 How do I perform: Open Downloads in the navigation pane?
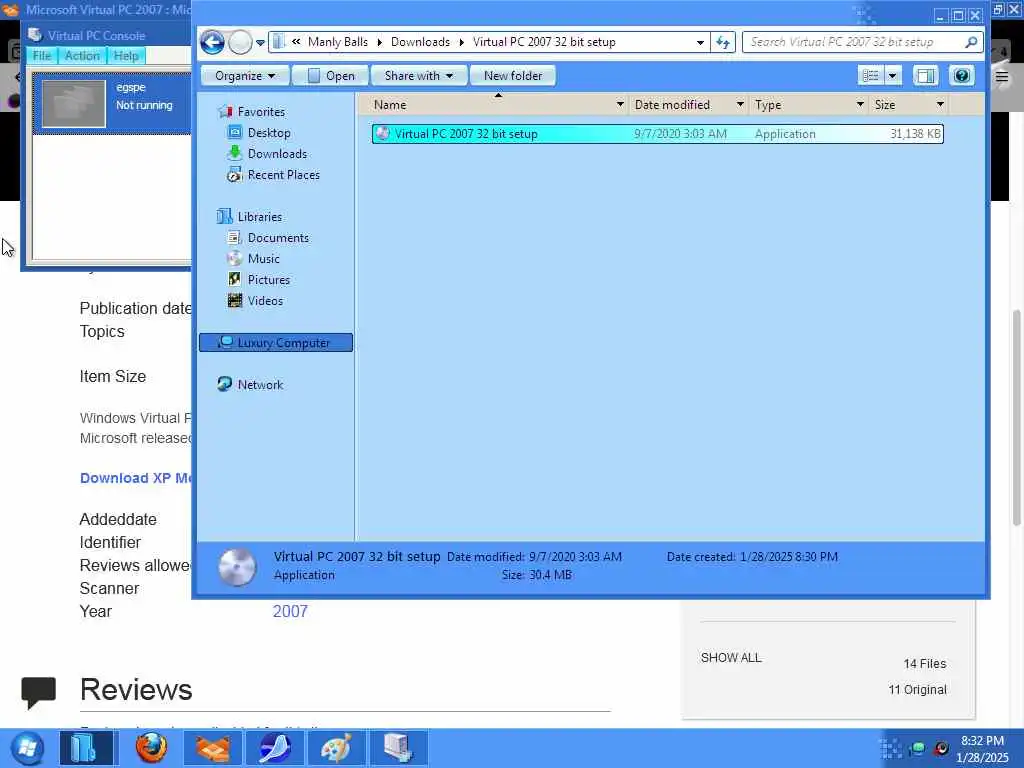pos(277,153)
